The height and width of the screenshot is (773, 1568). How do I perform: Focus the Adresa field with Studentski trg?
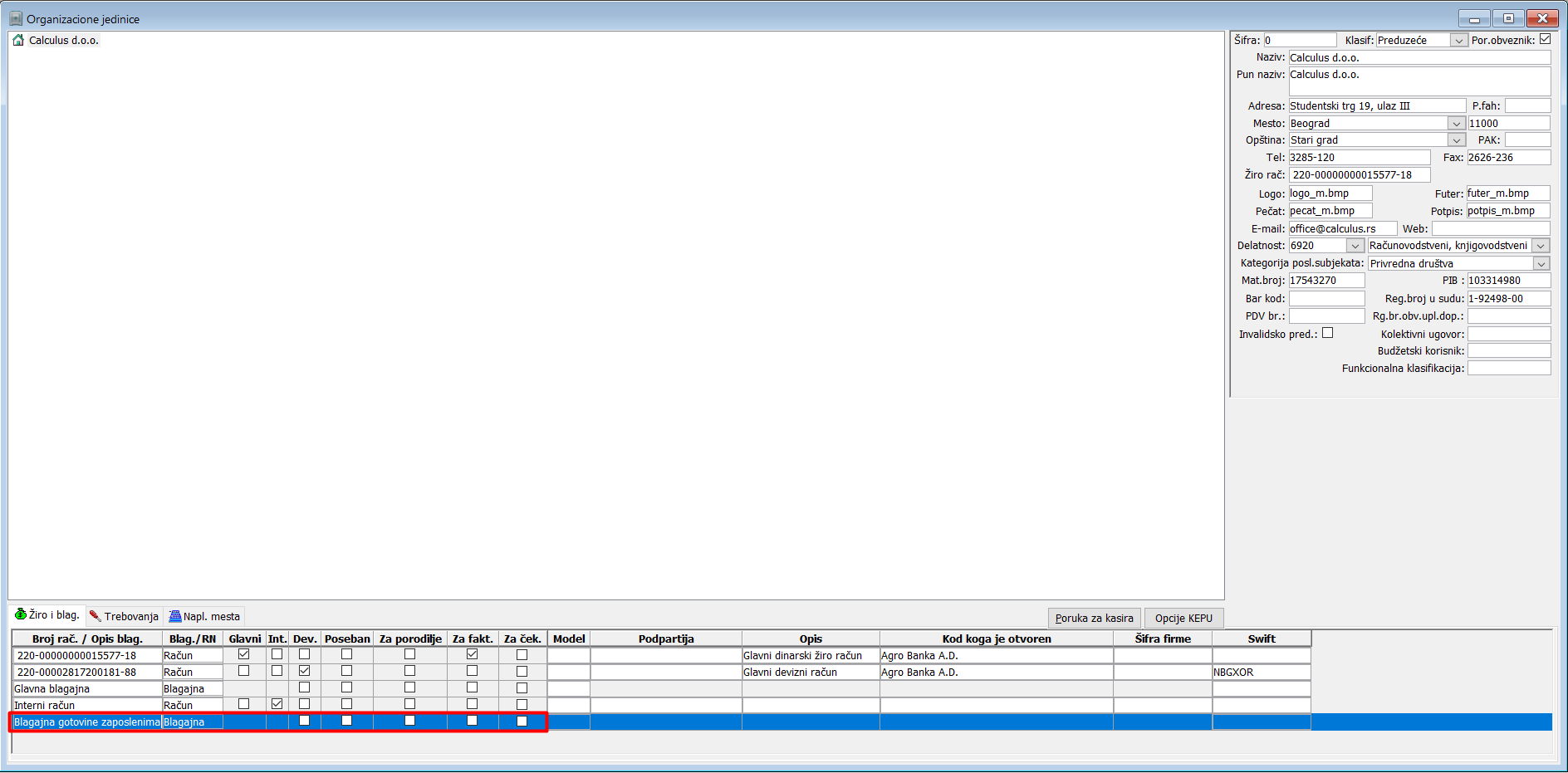[x=1377, y=105]
